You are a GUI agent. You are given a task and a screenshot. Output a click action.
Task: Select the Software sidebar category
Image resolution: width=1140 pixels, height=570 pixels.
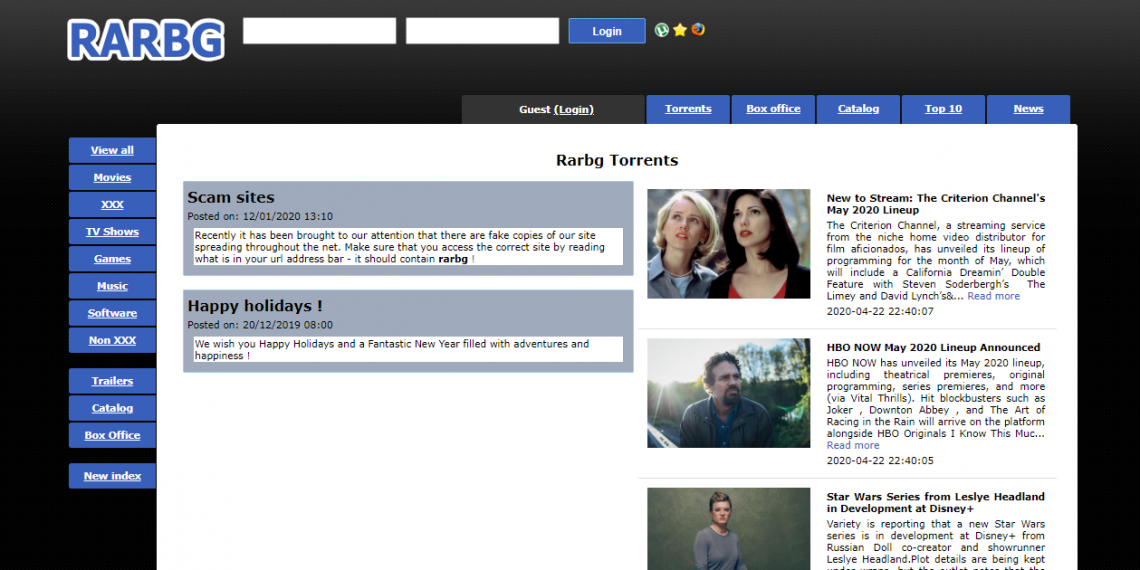[112, 313]
